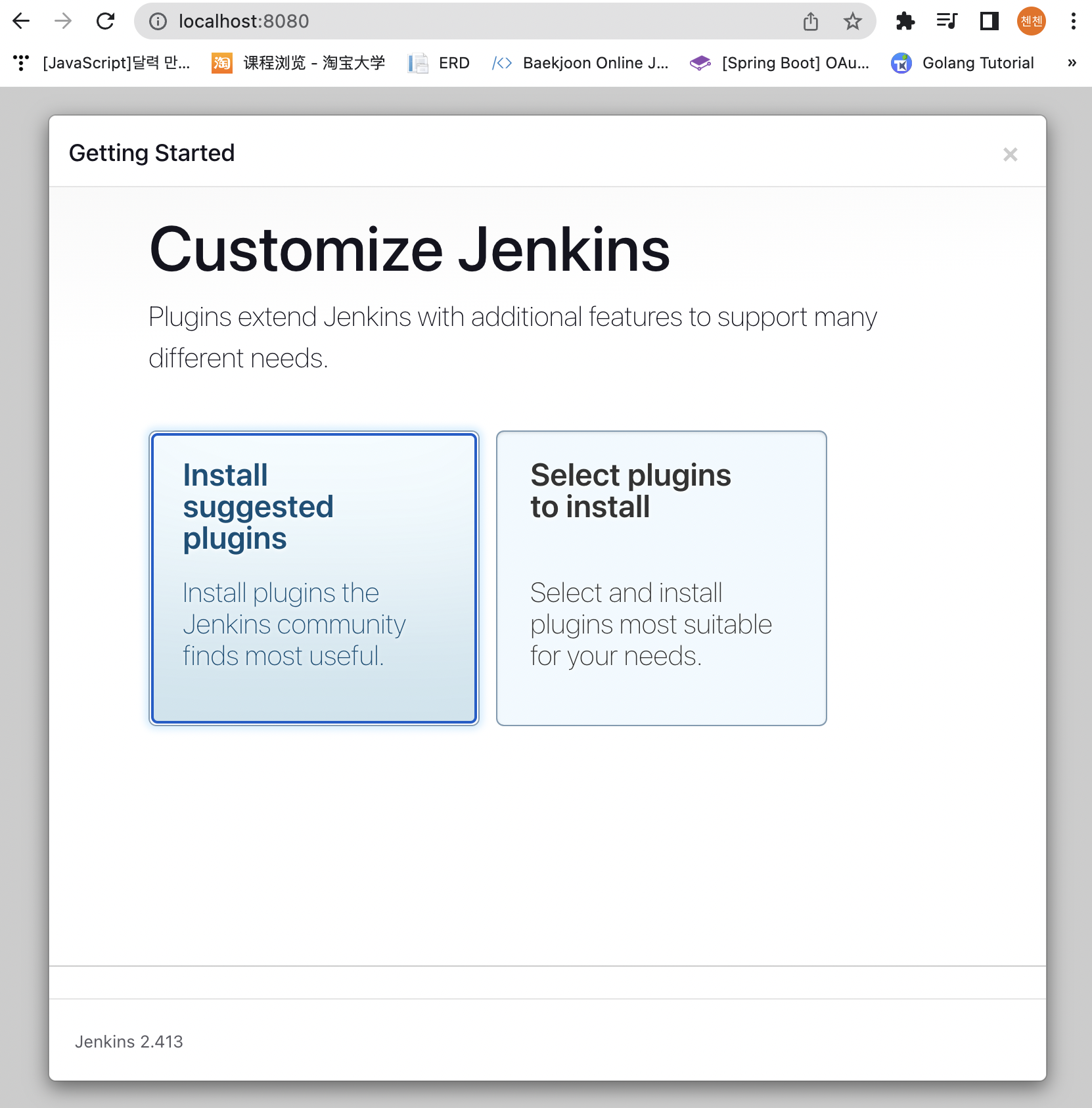Open the Baekjoon Online Judge bookmark

tap(580, 62)
